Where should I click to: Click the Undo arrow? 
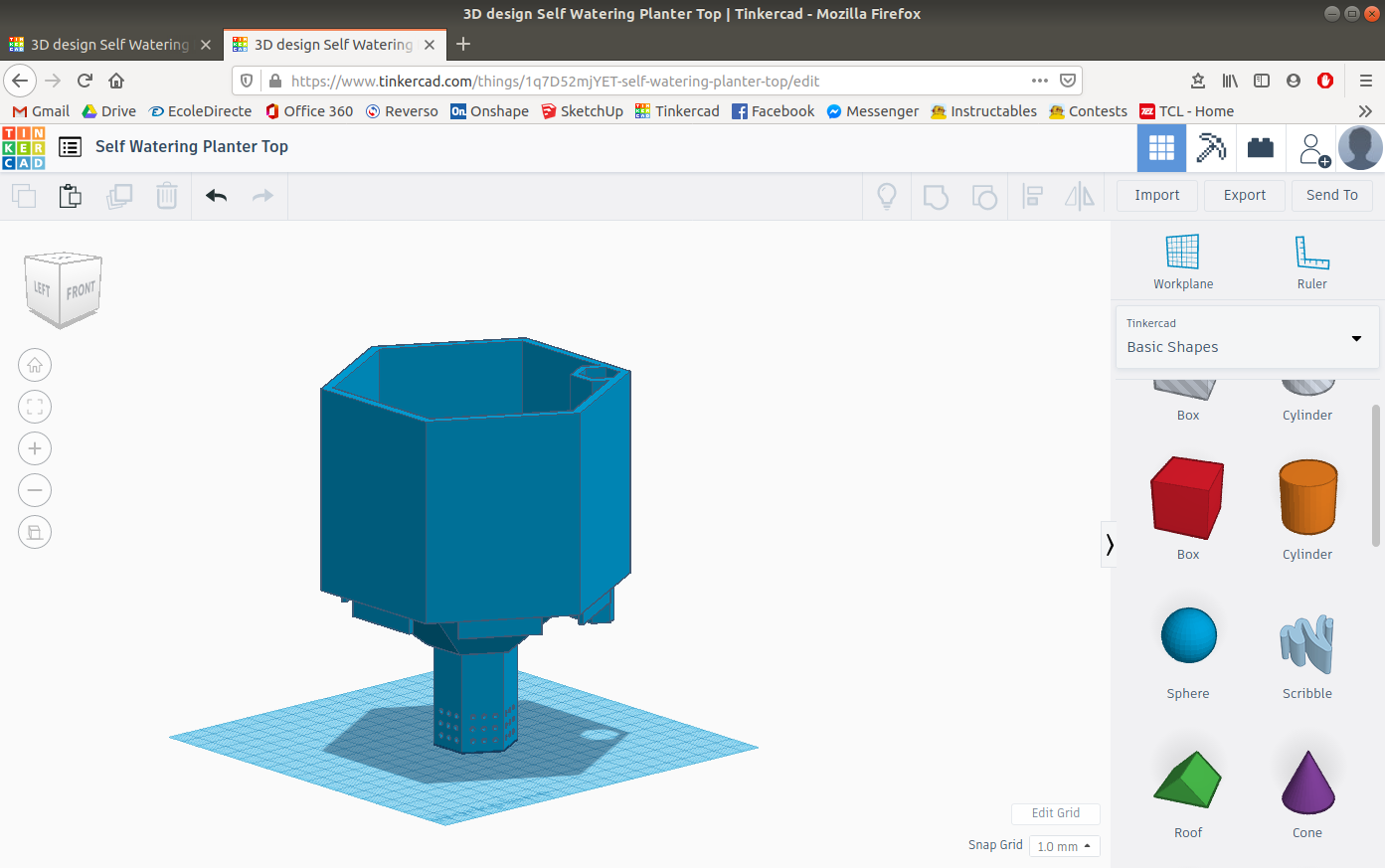coord(216,196)
